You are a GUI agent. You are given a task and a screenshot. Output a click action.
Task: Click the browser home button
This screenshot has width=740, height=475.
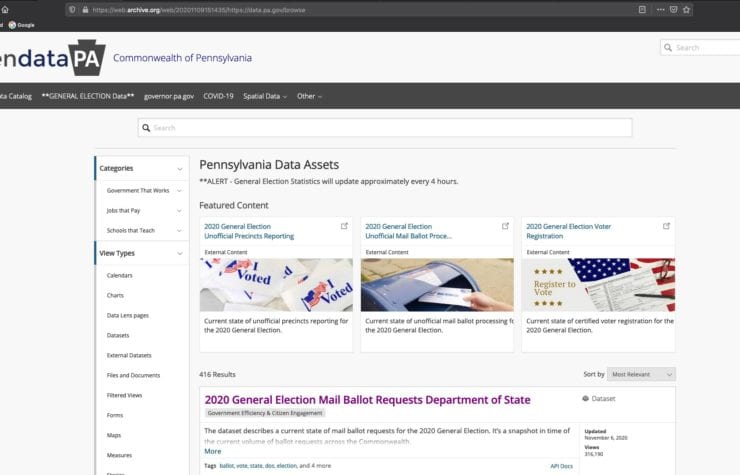6,9
